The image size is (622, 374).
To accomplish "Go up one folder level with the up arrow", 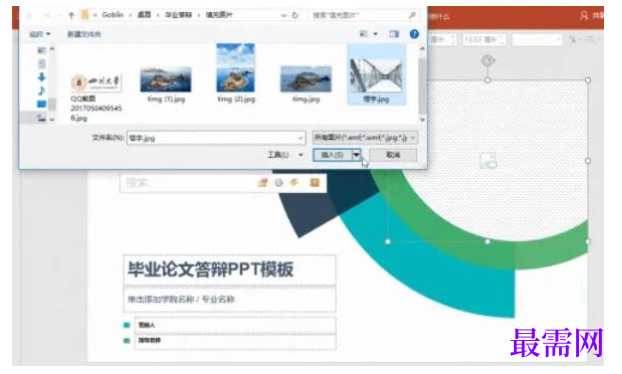I will click(71, 15).
